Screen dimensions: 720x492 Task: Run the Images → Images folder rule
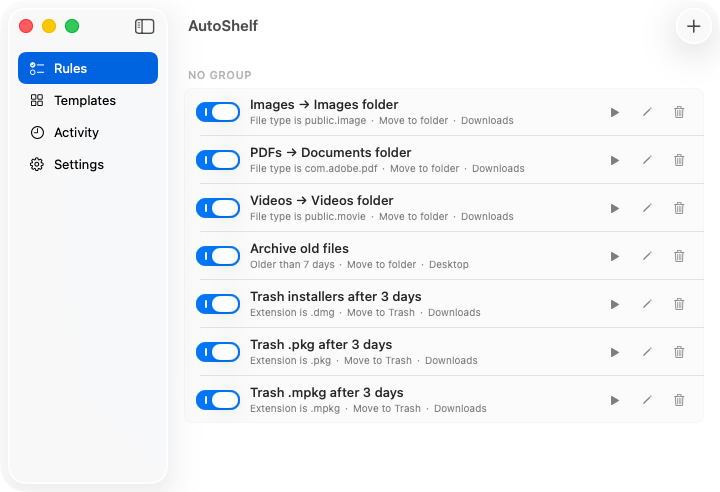615,113
